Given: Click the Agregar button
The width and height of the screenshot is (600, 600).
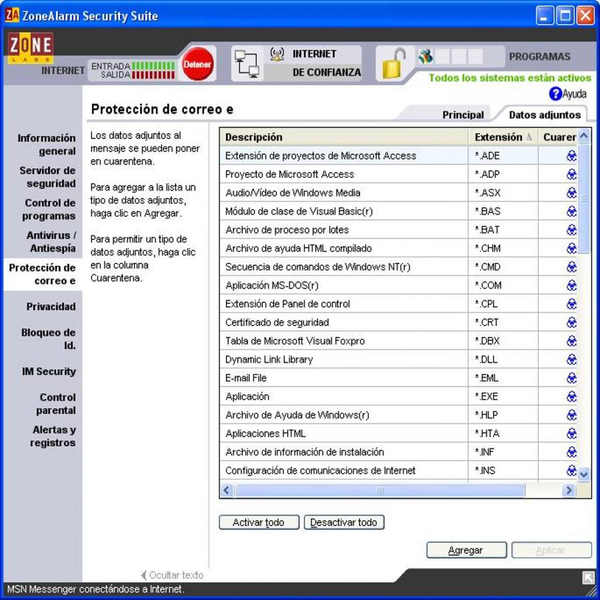Looking at the screenshot, I should point(466,550).
